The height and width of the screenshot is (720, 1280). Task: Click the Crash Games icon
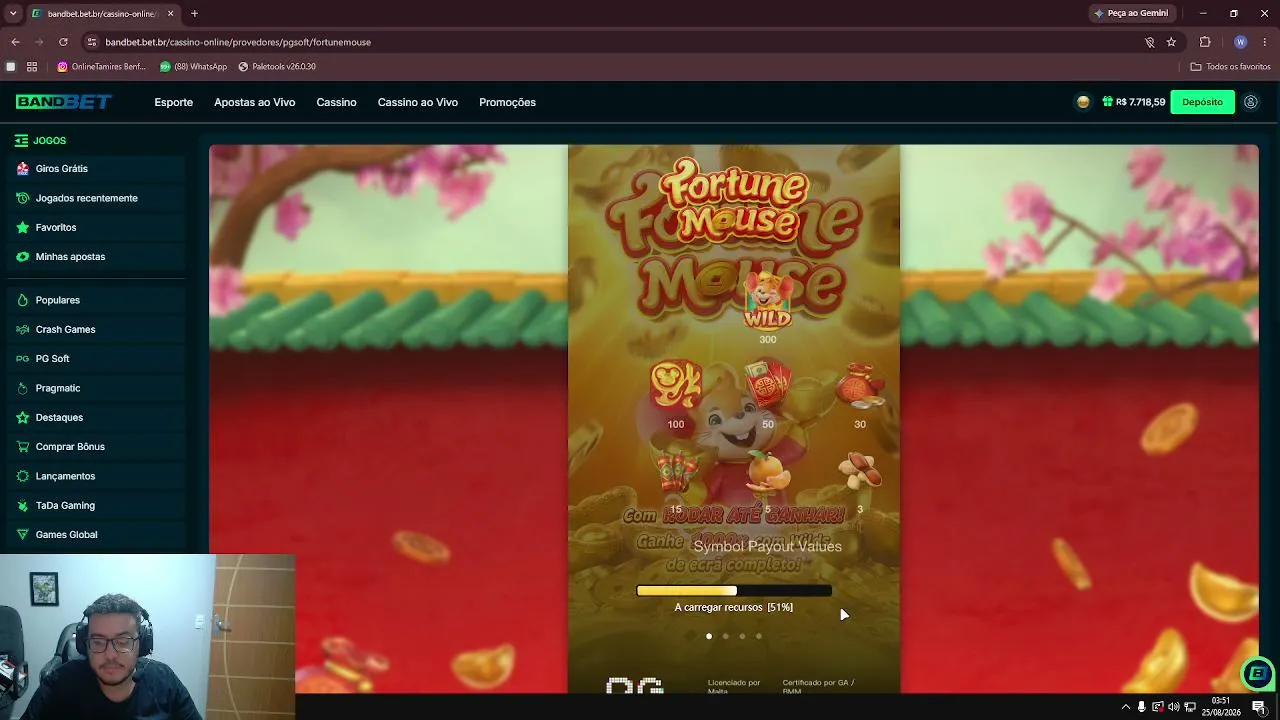23,329
